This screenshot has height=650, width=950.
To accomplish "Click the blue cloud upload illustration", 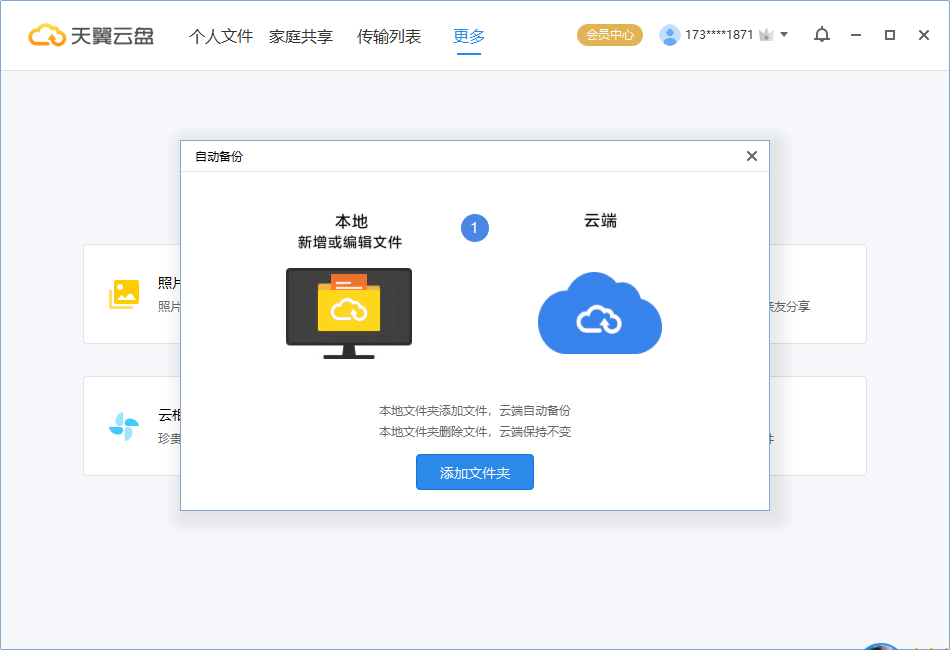I will click(600, 313).
